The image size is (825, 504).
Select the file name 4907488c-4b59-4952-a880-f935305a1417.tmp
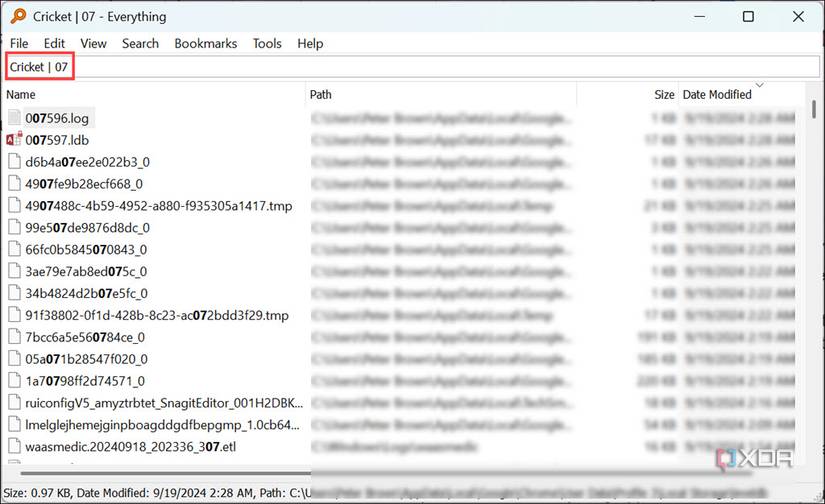click(x=158, y=206)
